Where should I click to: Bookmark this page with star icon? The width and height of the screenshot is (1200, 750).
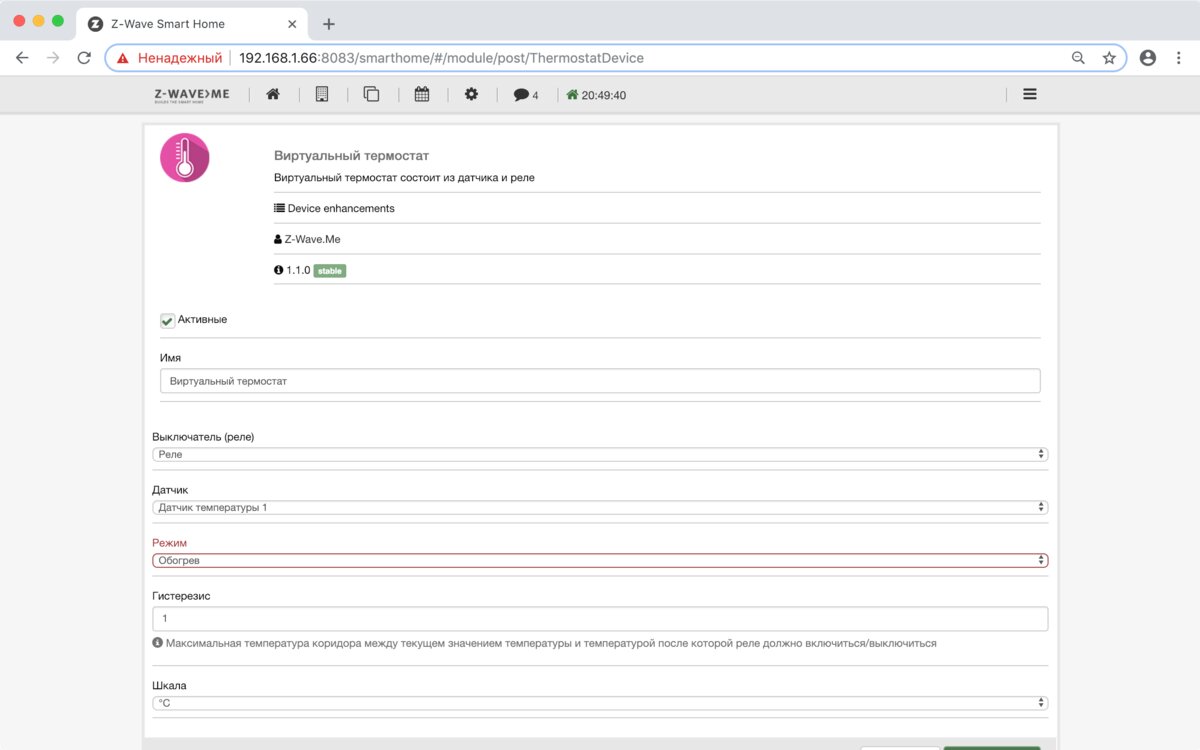(x=1109, y=58)
